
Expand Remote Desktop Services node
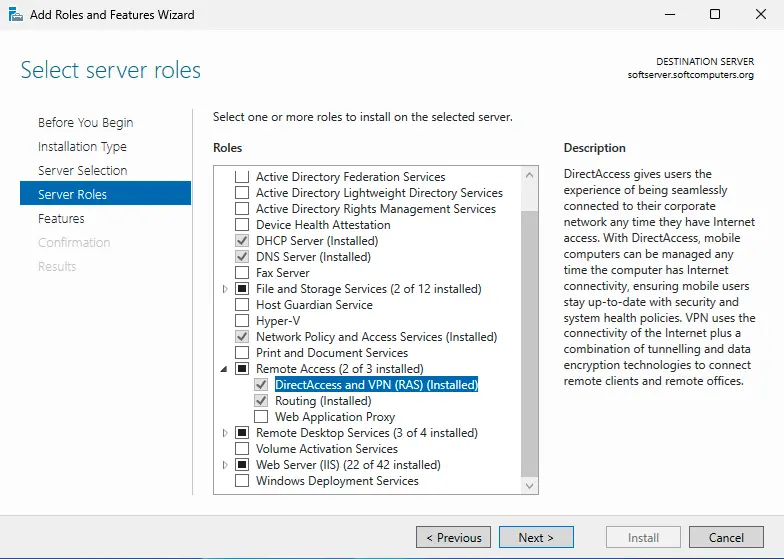tap(225, 433)
